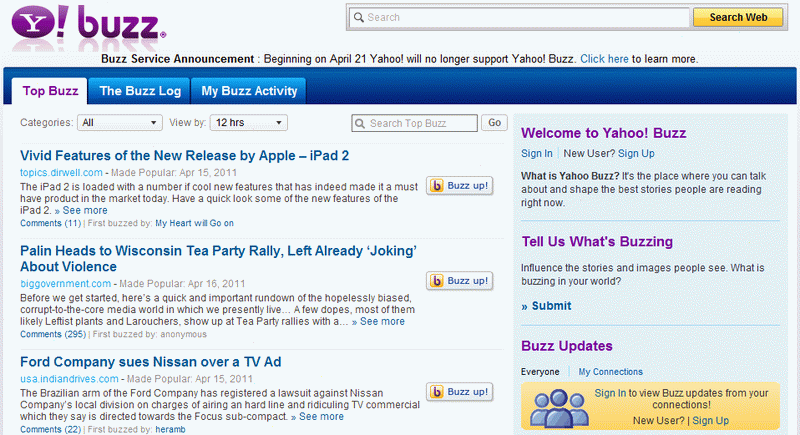Click the Buzz up! icon for Palin story

tap(437, 280)
